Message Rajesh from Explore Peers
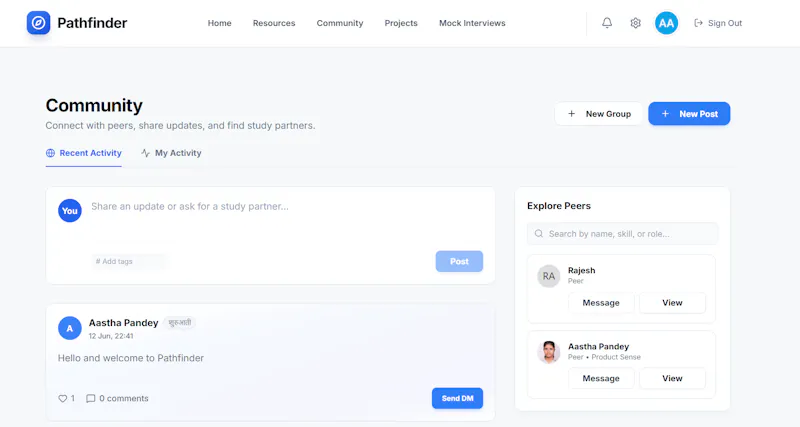Image resolution: width=800 pixels, height=427 pixels. pos(601,303)
